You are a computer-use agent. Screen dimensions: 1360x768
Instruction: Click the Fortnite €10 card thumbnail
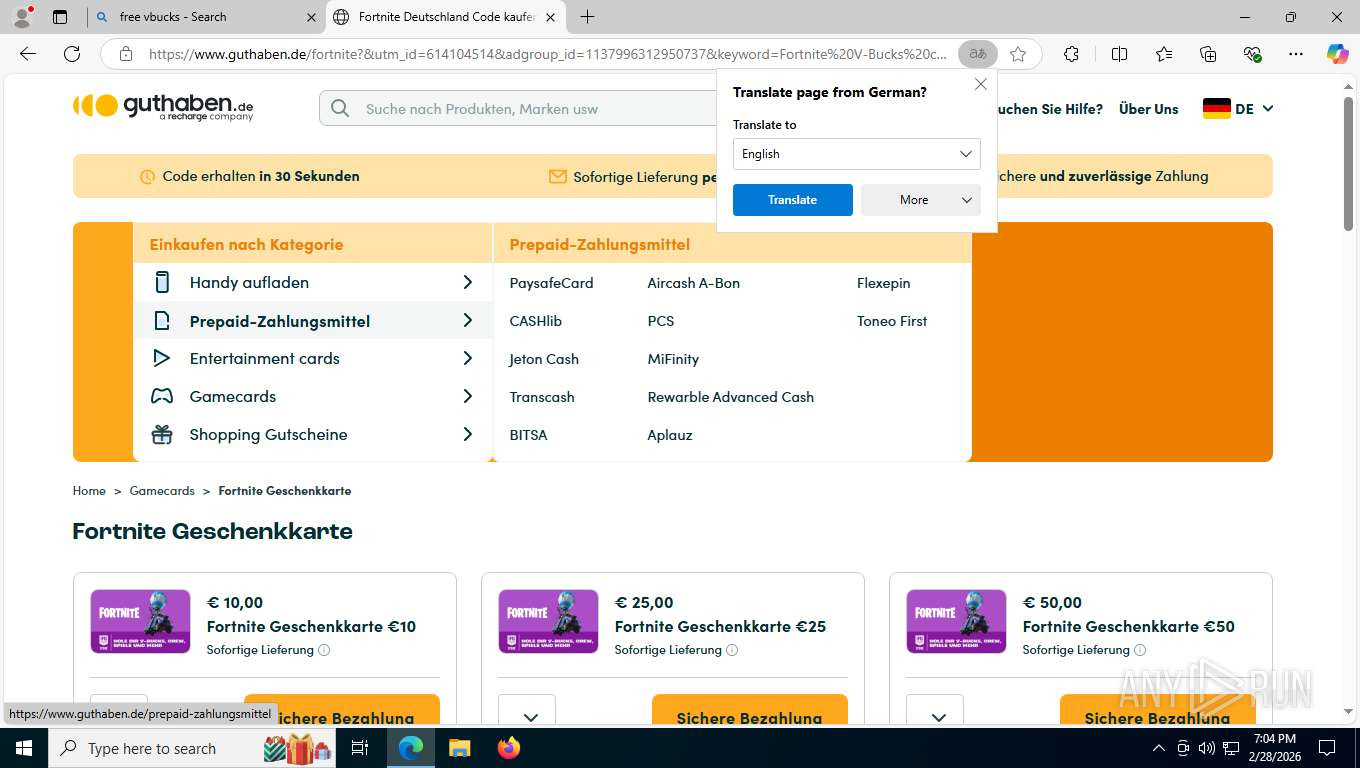140,621
